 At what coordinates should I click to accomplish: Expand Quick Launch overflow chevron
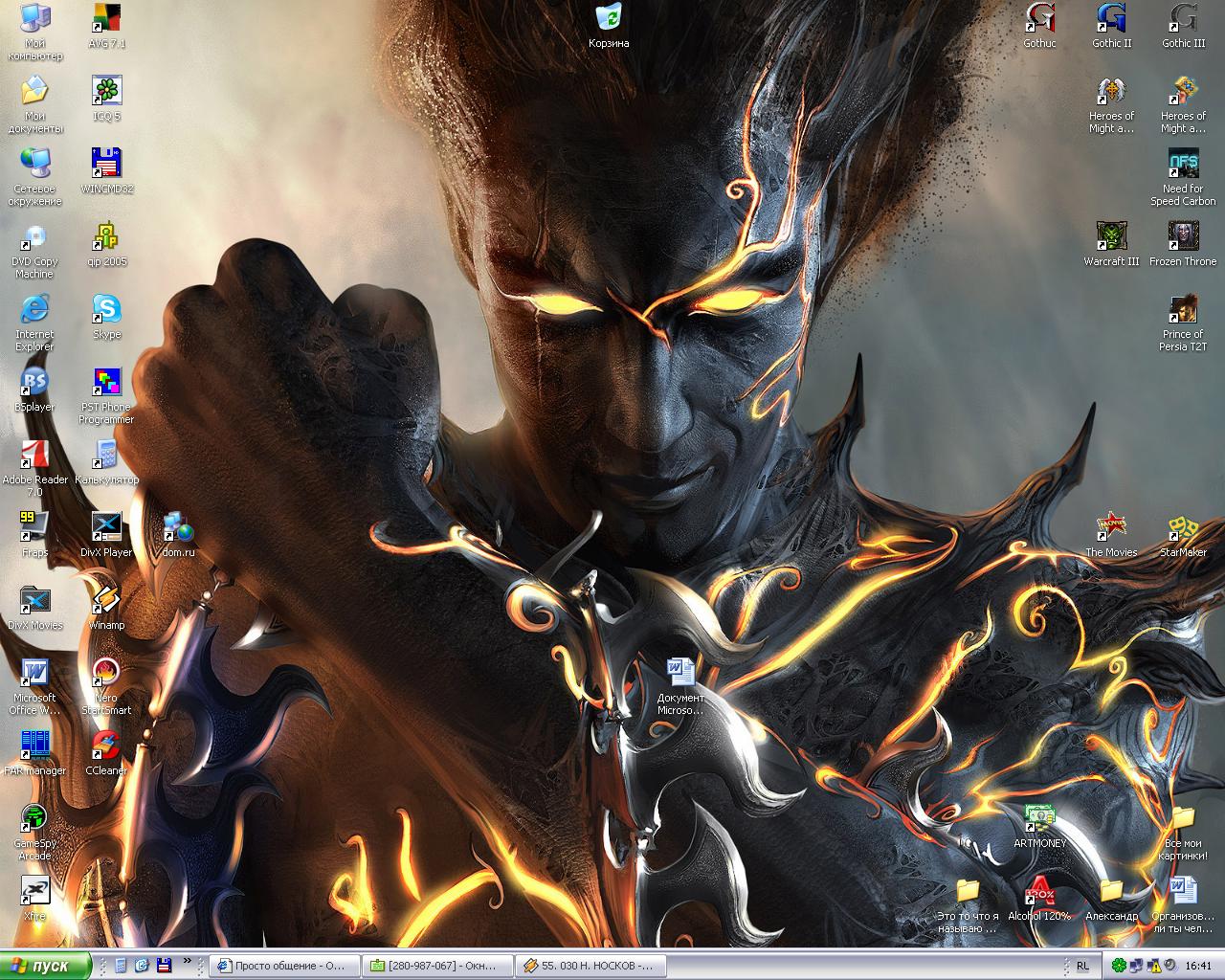[187, 960]
